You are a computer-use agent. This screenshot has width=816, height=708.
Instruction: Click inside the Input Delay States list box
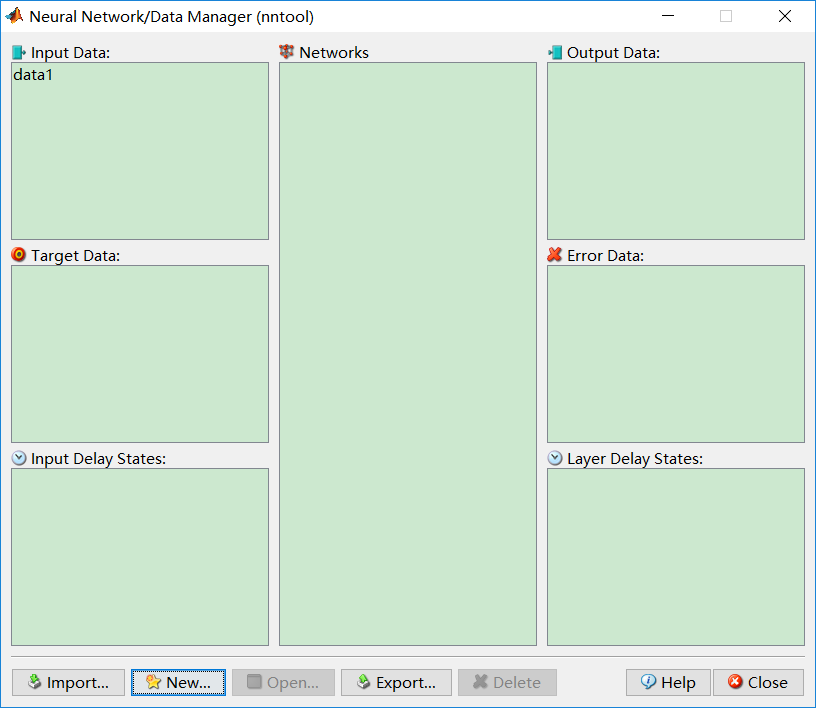(x=140, y=557)
